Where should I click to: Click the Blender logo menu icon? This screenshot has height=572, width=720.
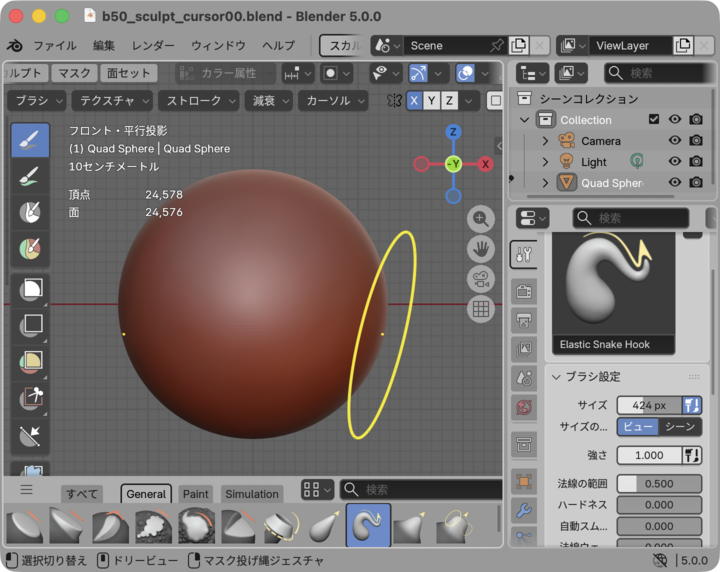coord(15,45)
